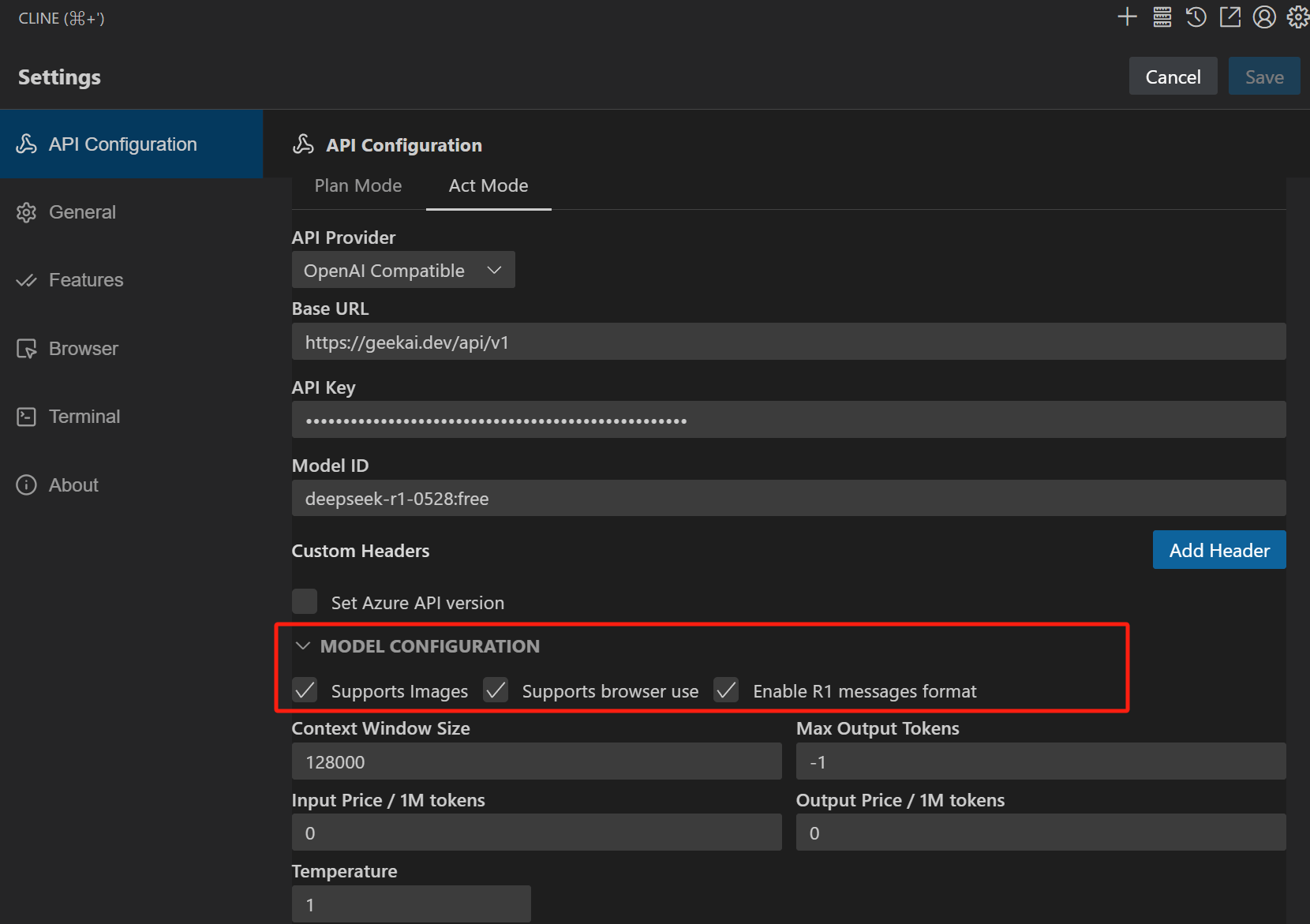Image resolution: width=1310 pixels, height=924 pixels.
Task: Open the API Provider dropdown
Action: (x=403, y=270)
